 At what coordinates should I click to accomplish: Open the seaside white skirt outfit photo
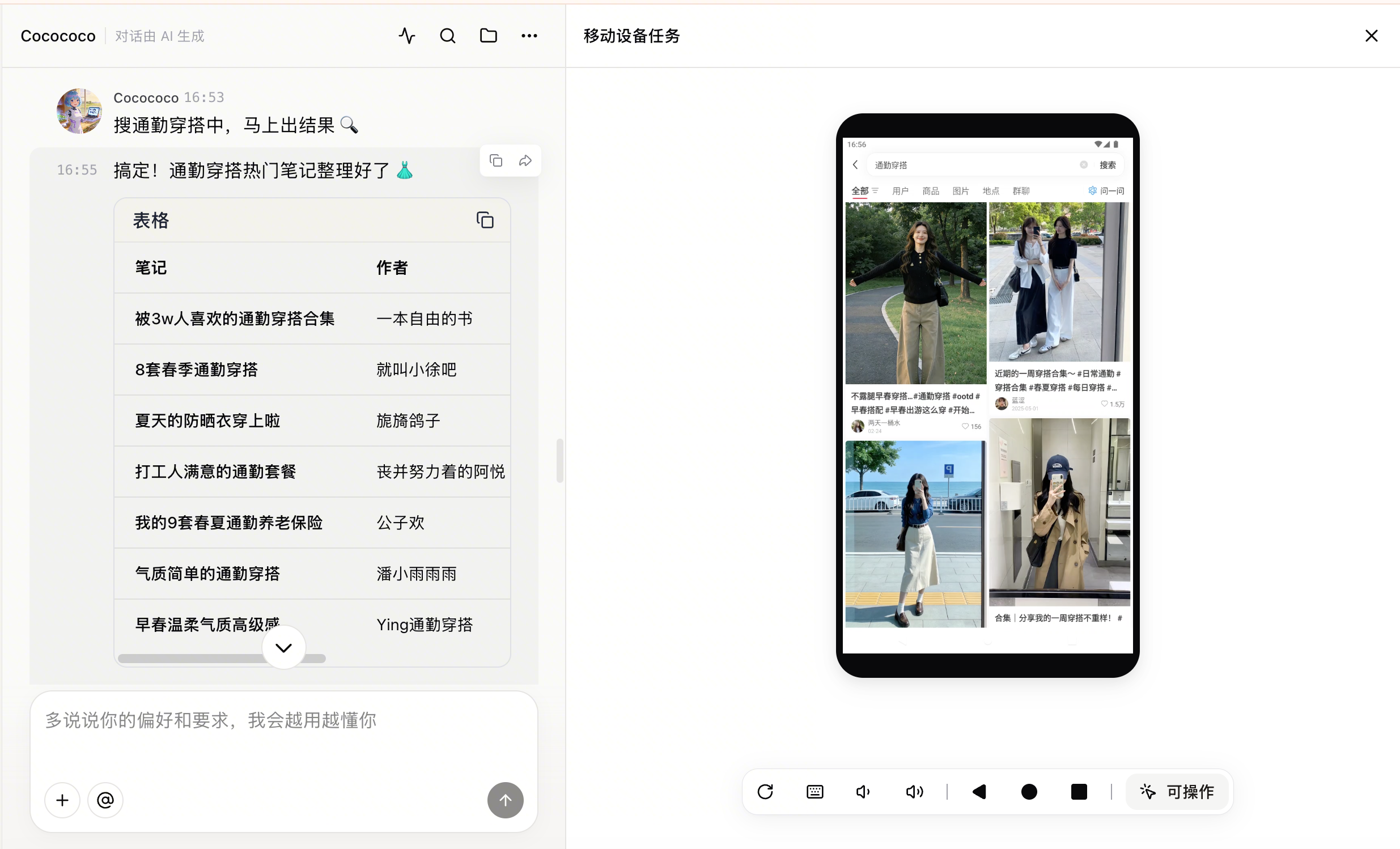point(915,534)
